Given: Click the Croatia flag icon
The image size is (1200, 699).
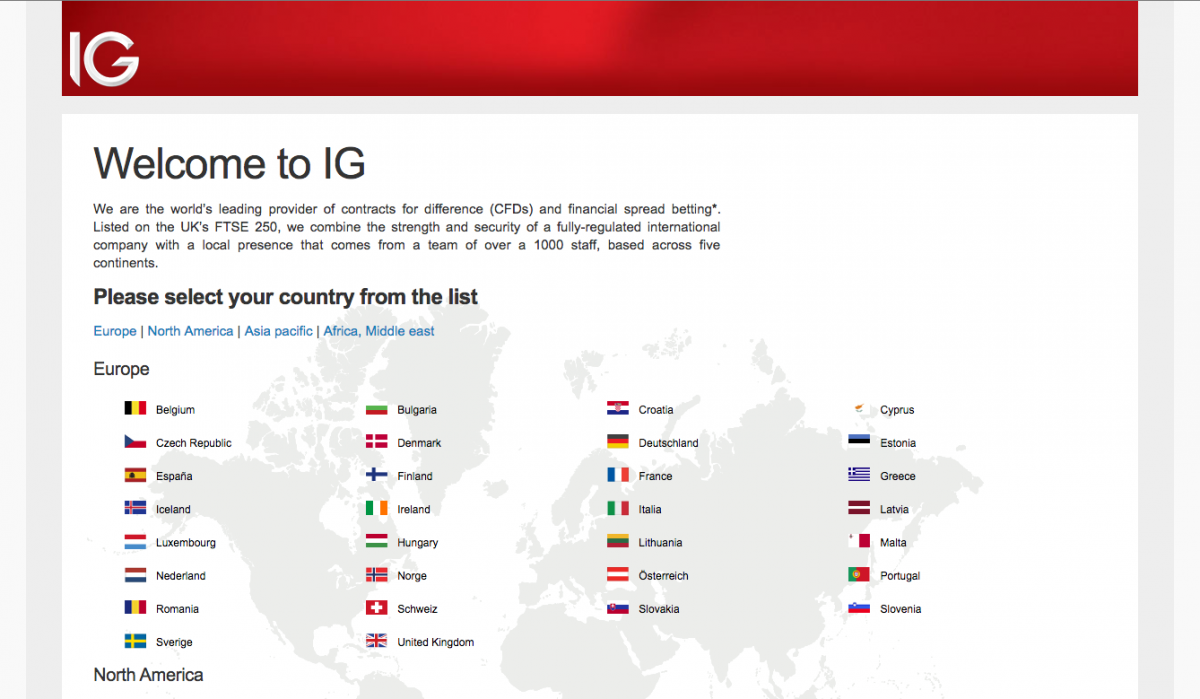Looking at the screenshot, I should tap(618, 408).
